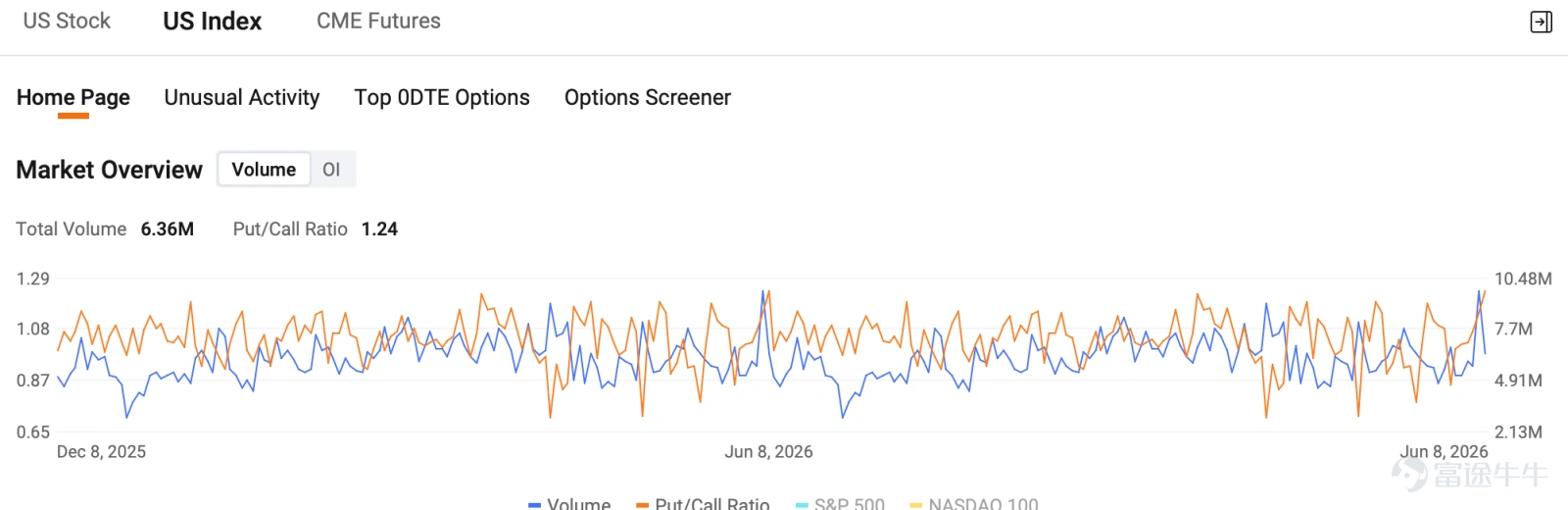Select the US Index tab

[x=213, y=21]
